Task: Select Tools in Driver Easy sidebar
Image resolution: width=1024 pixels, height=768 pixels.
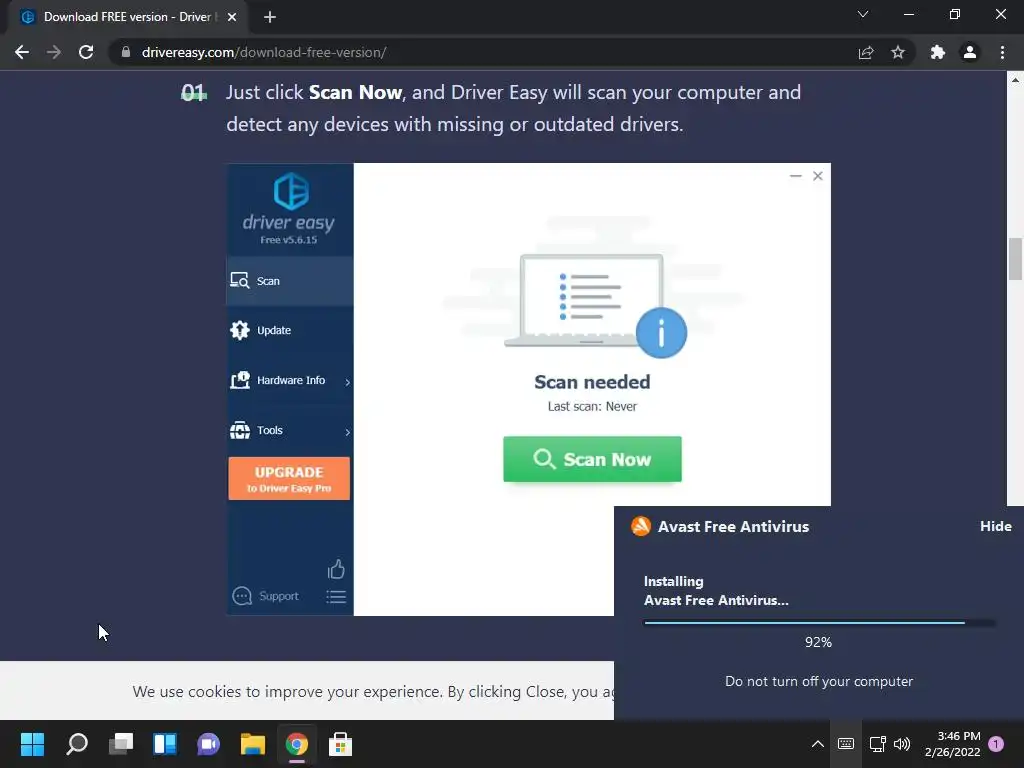Action: click(290, 430)
